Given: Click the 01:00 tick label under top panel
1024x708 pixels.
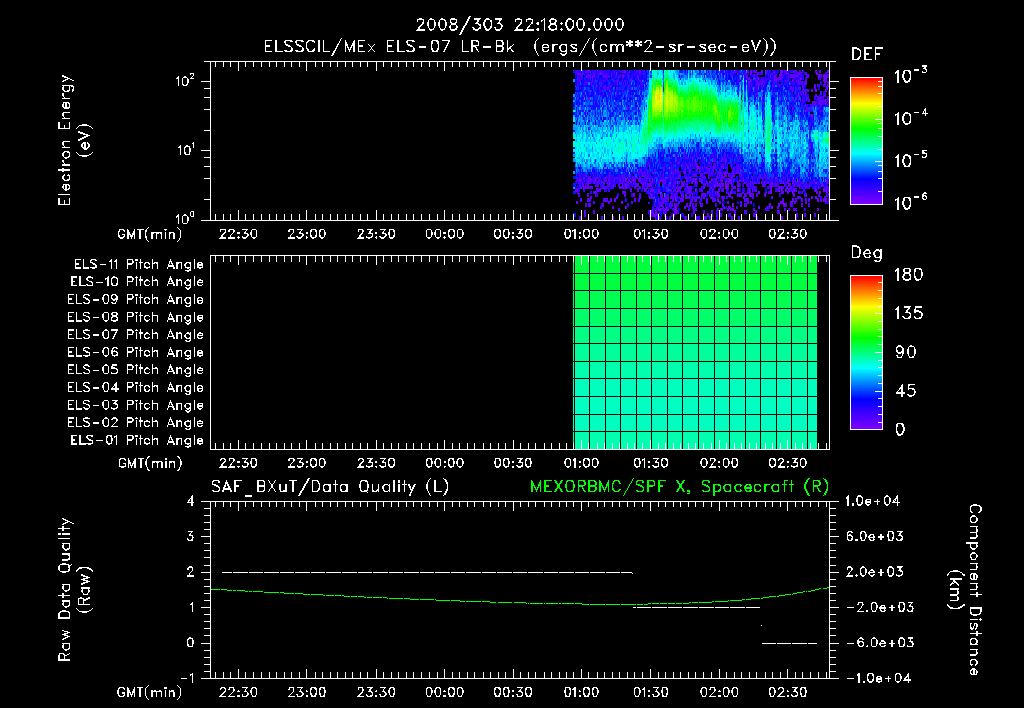Looking at the screenshot, I should pyautogui.click(x=581, y=234).
